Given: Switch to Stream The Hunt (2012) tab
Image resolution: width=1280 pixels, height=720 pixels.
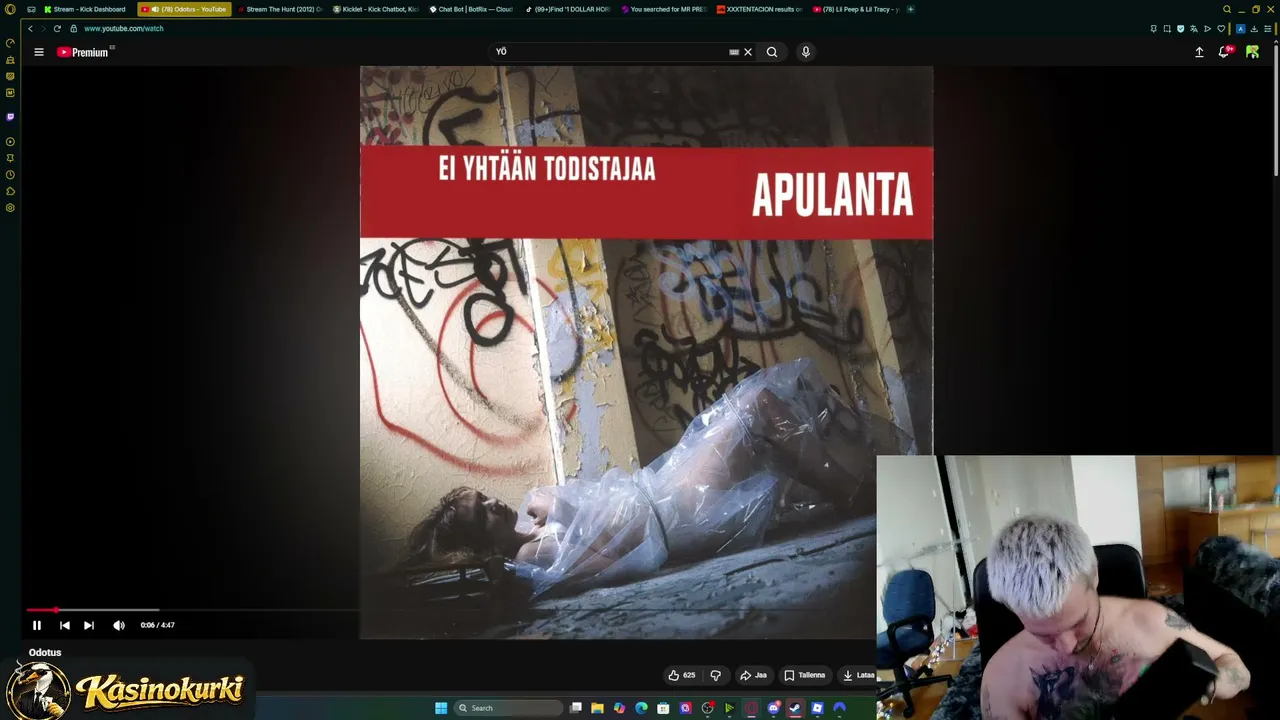Looking at the screenshot, I should 280,9.
